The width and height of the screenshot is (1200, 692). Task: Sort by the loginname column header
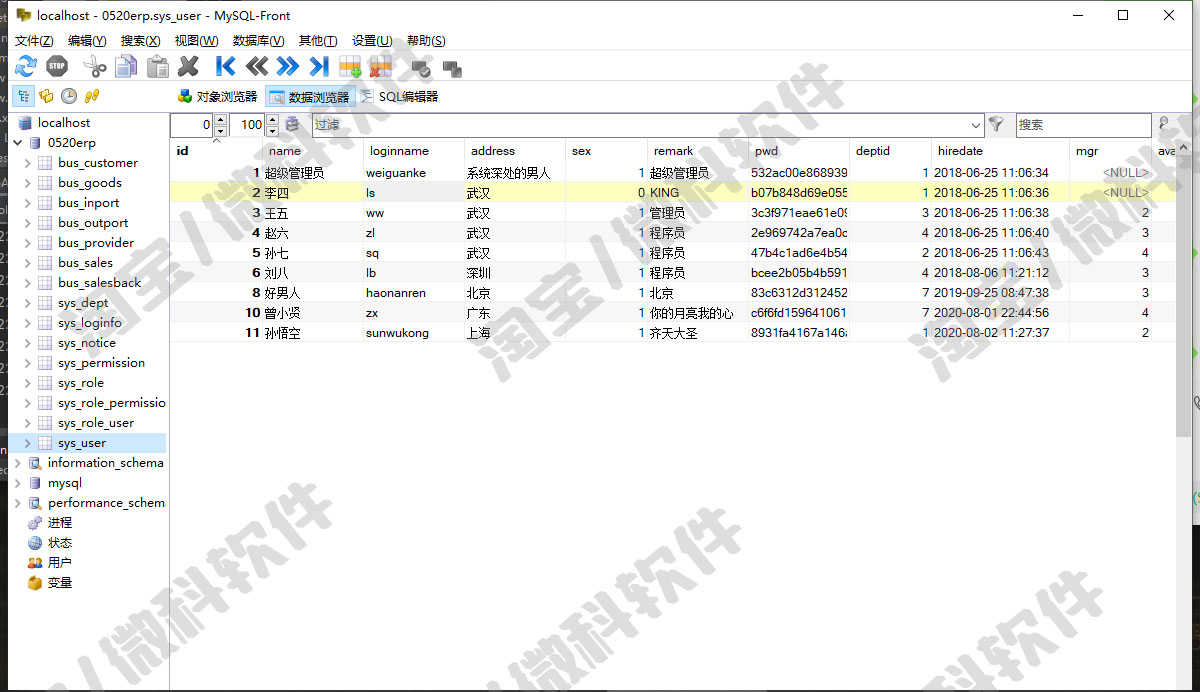[414, 151]
